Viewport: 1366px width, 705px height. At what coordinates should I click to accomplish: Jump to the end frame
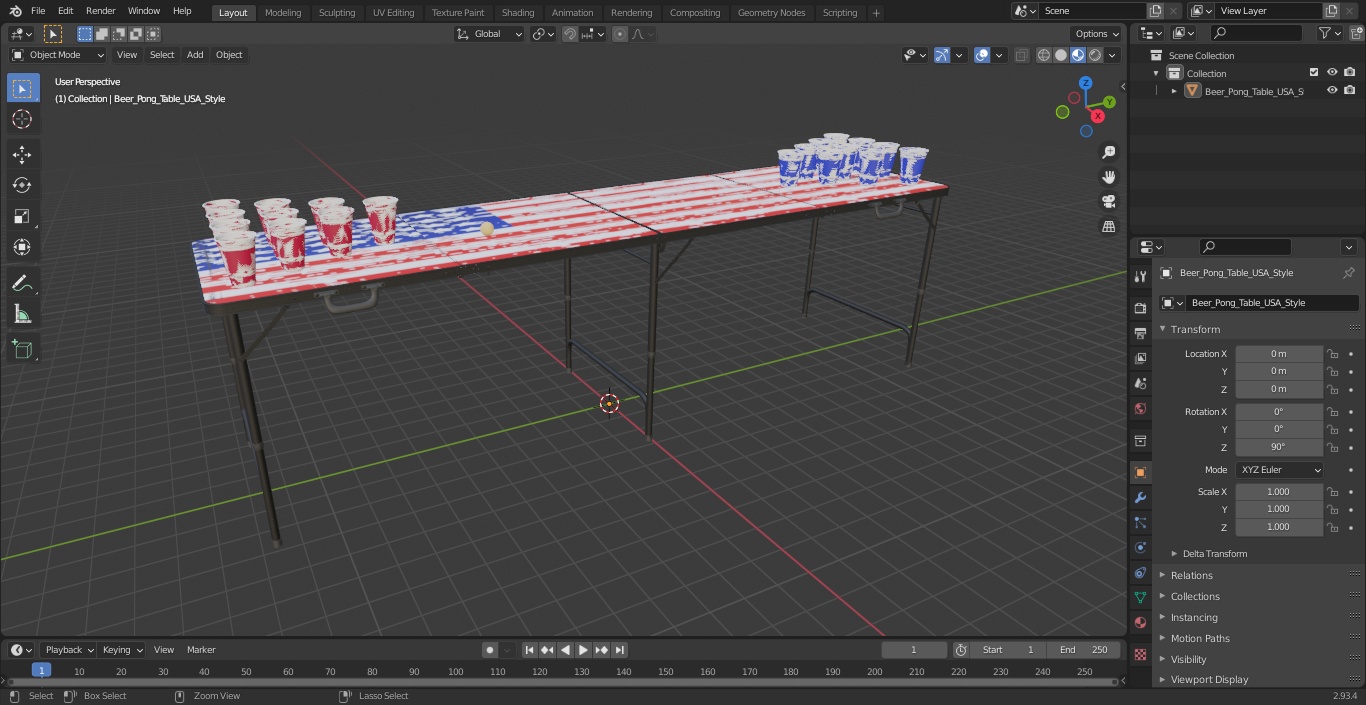619,650
